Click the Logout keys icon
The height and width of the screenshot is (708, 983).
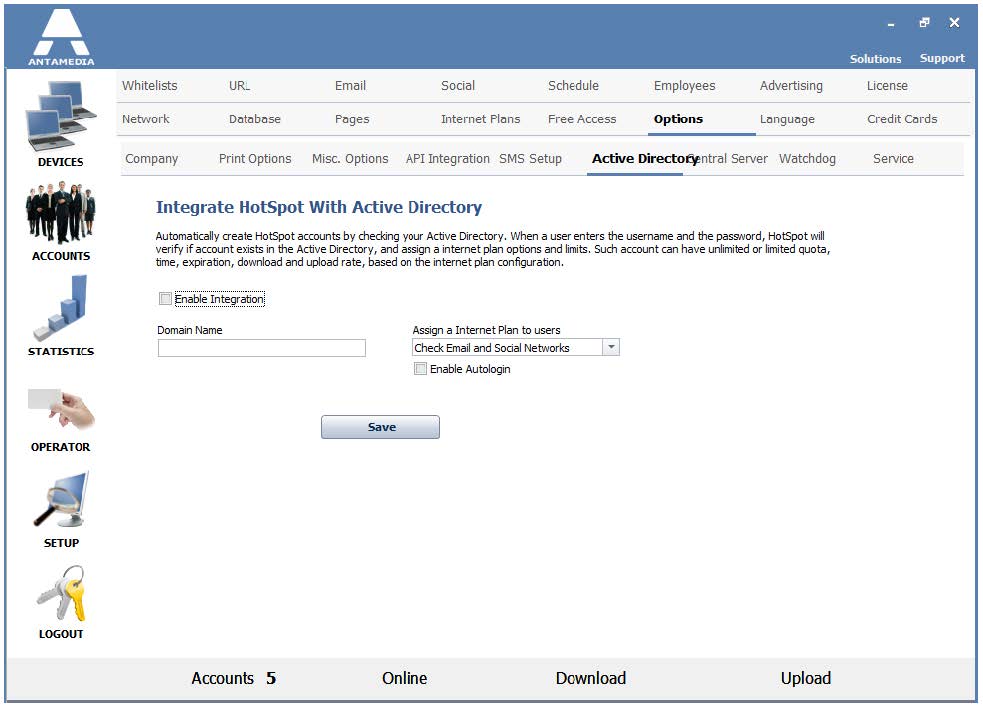[x=61, y=593]
